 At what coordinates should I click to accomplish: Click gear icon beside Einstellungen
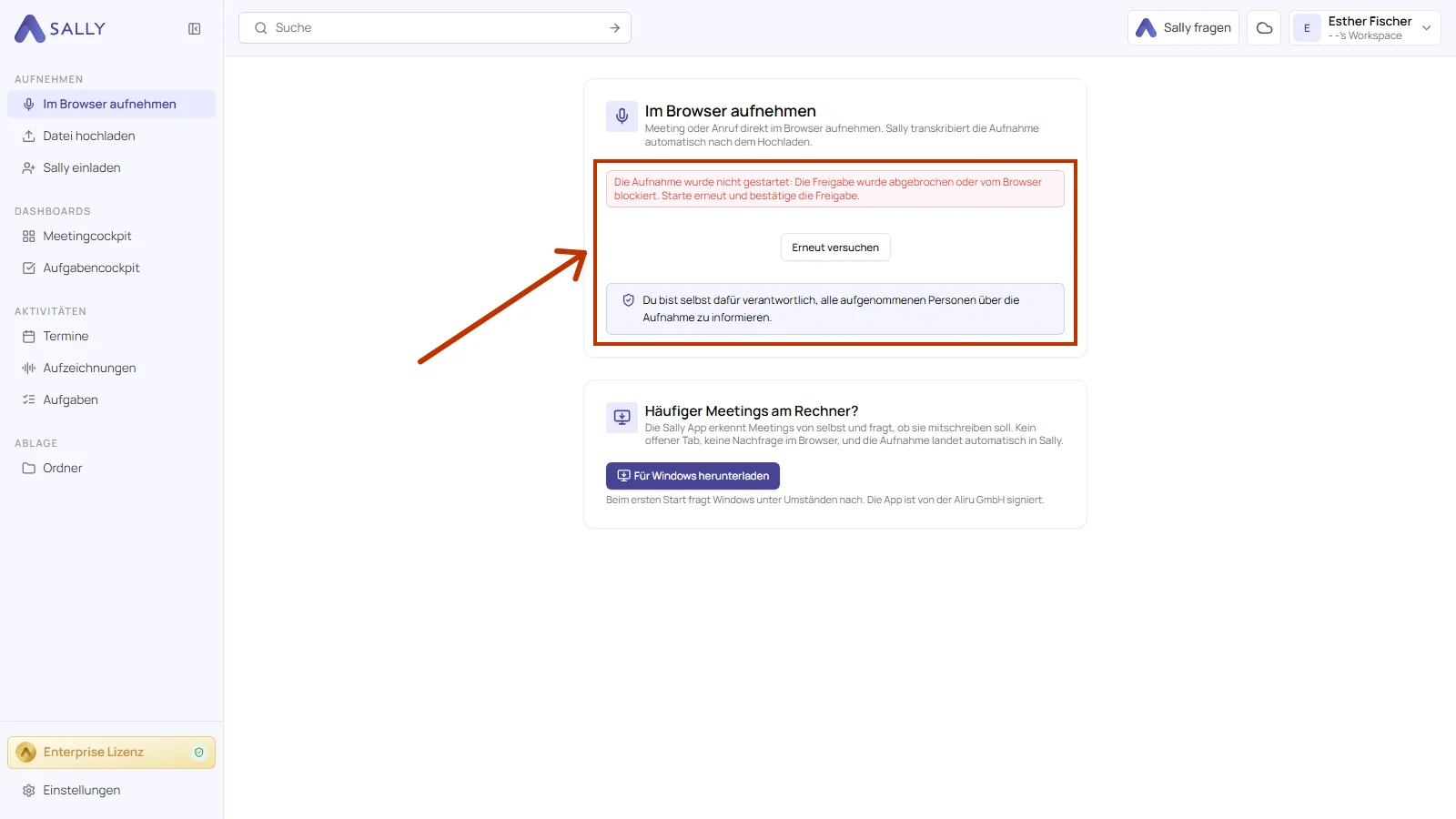[29, 790]
